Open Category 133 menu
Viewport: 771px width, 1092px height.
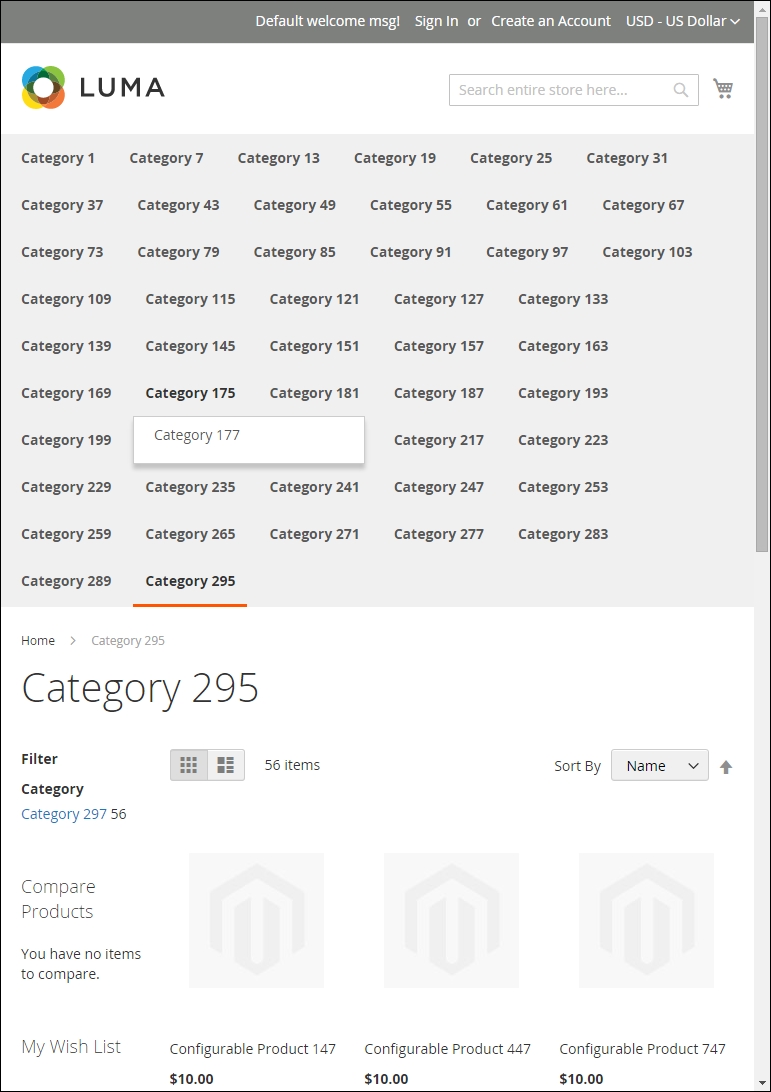click(563, 299)
